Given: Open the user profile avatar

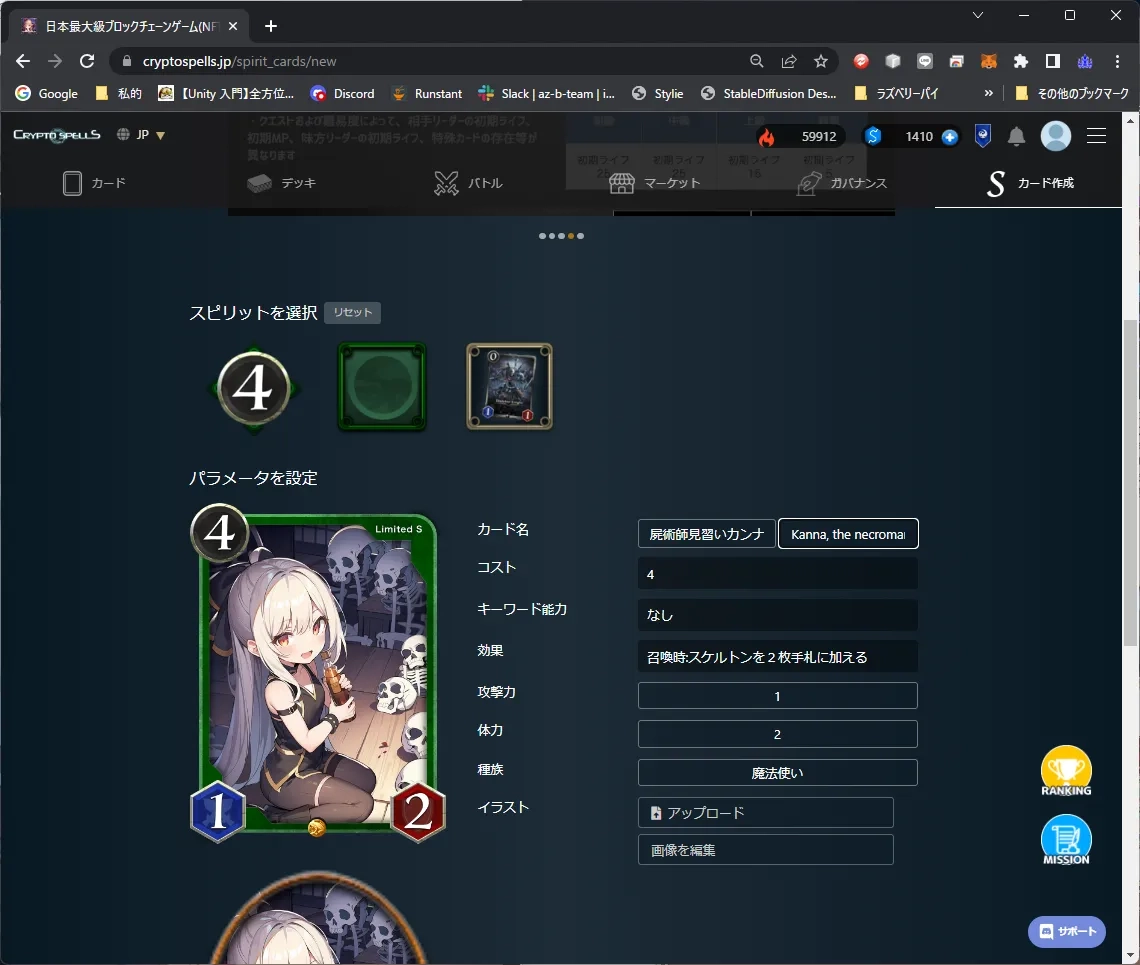Looking at the screenshot, I should pyautogui.click(x=1056, y=136).
